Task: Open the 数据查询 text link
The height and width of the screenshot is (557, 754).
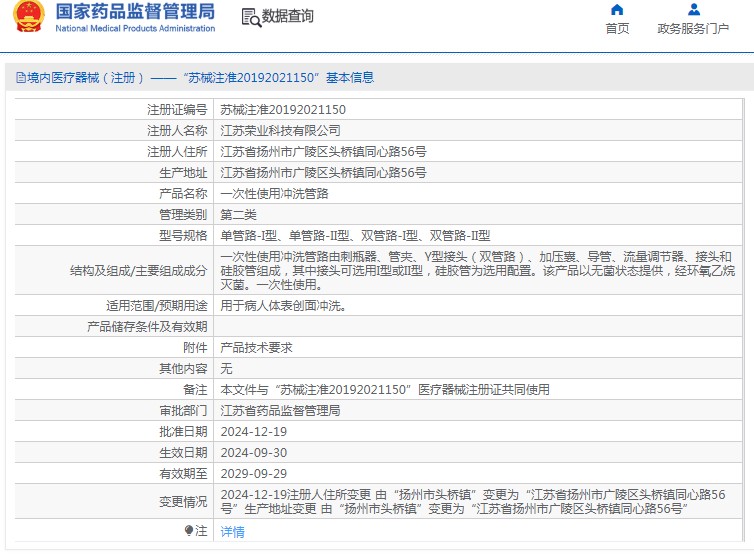Action: click(288, 16)
